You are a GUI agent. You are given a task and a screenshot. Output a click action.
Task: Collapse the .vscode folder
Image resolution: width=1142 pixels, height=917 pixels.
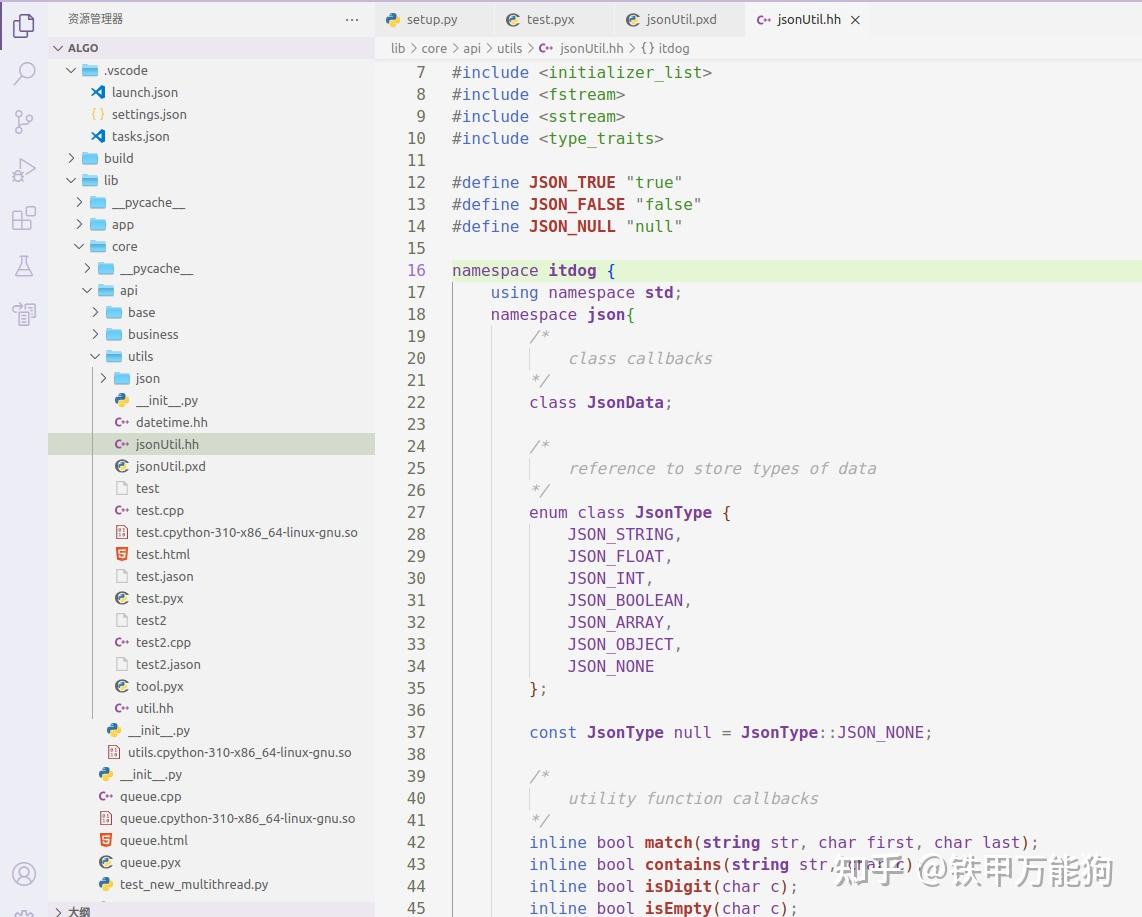(x=71, y=71)
